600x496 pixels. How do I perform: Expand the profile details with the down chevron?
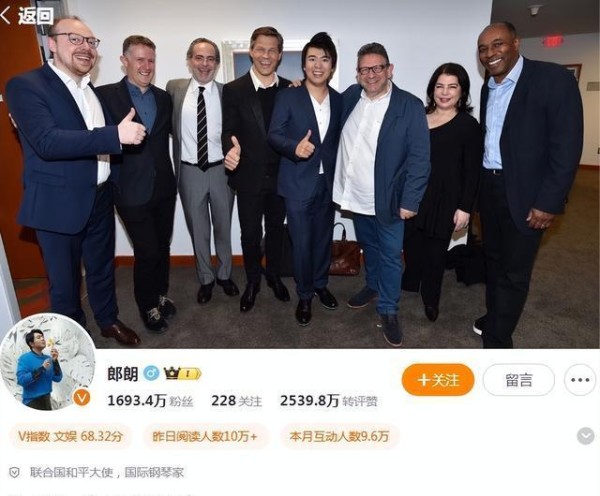[585, 436]
